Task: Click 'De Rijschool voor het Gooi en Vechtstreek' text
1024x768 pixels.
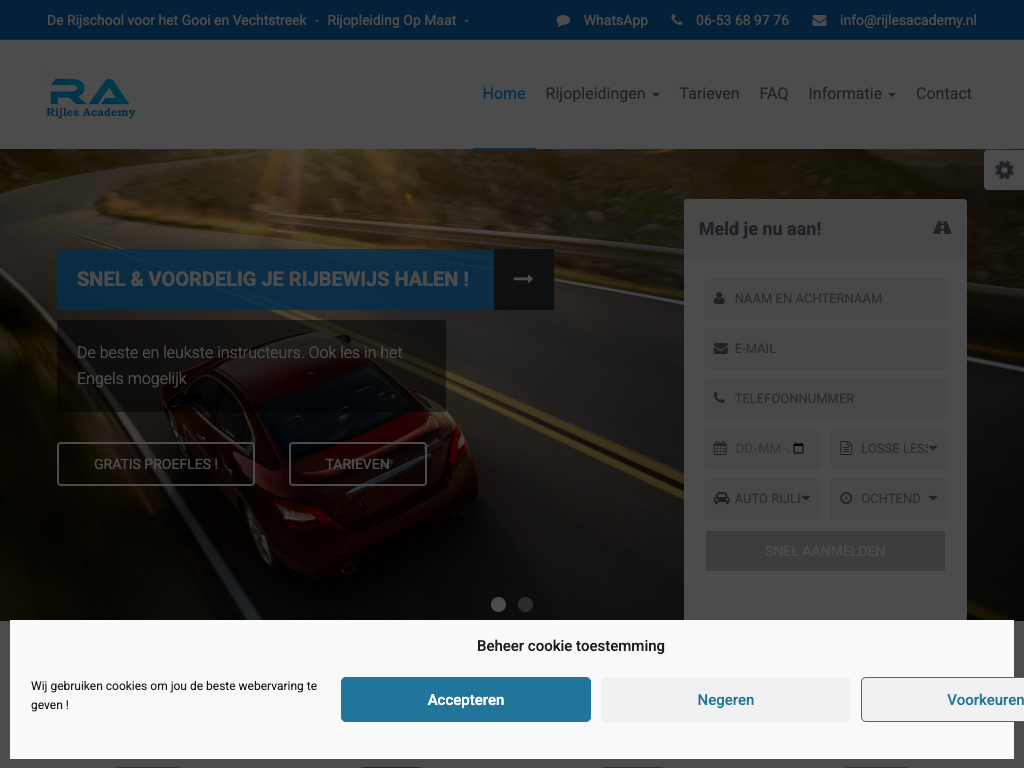Action: coord(176,20)
